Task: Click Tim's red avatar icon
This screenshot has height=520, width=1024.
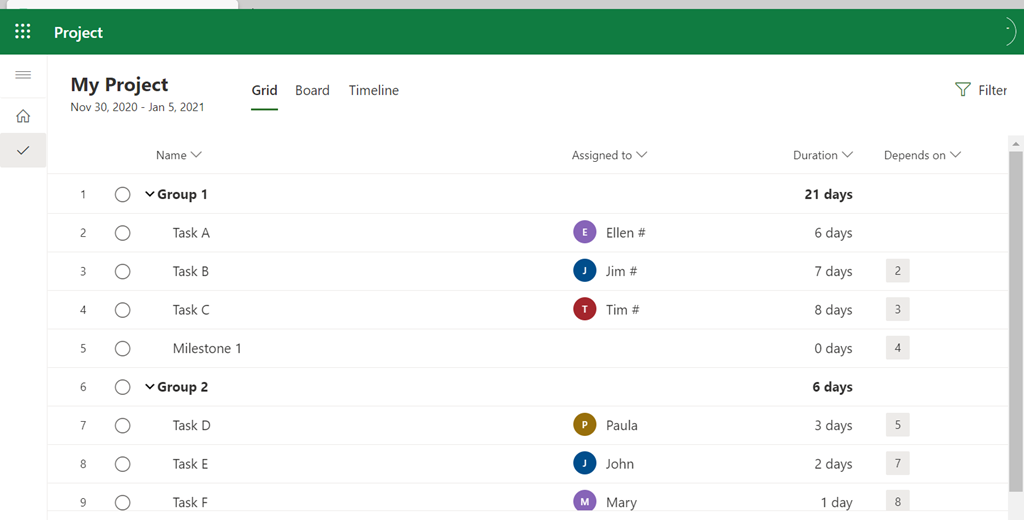Action: coord(585,310)
